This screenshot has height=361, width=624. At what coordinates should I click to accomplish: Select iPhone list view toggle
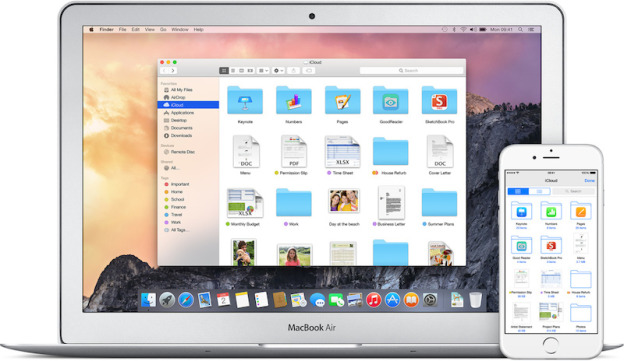click(539, 191)
